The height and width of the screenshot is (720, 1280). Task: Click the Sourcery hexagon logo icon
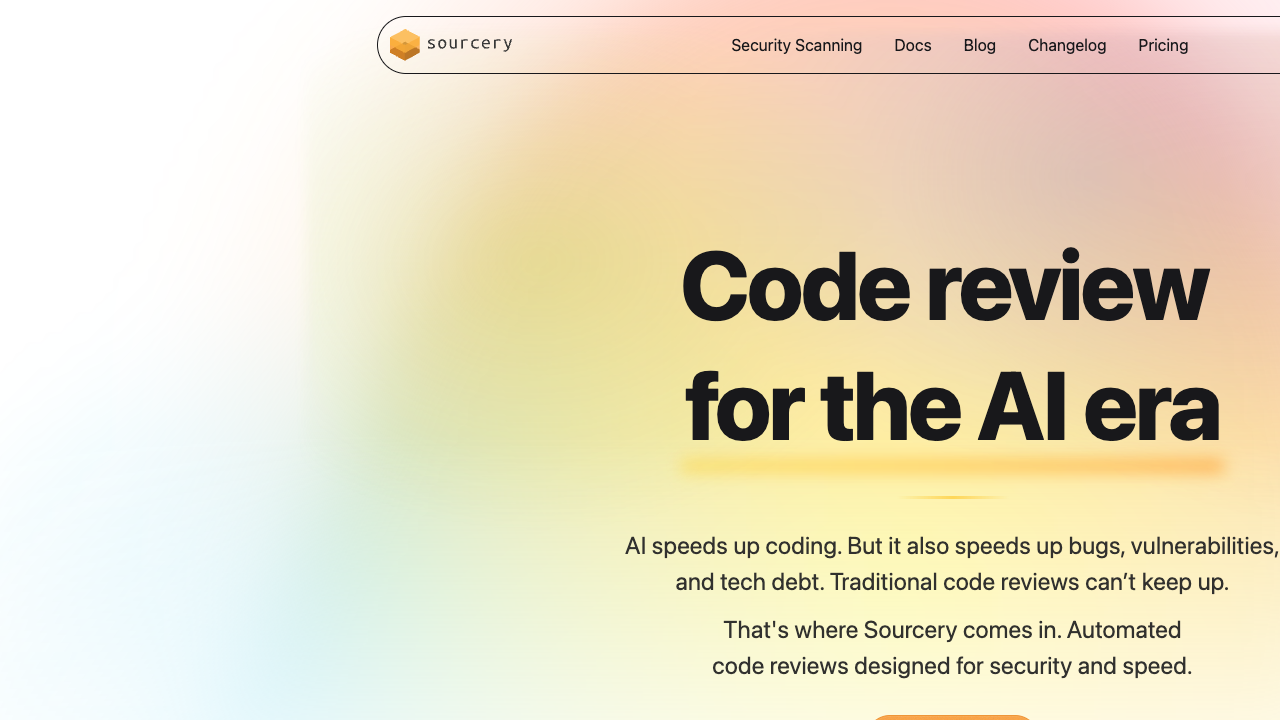tap(404, 45)
